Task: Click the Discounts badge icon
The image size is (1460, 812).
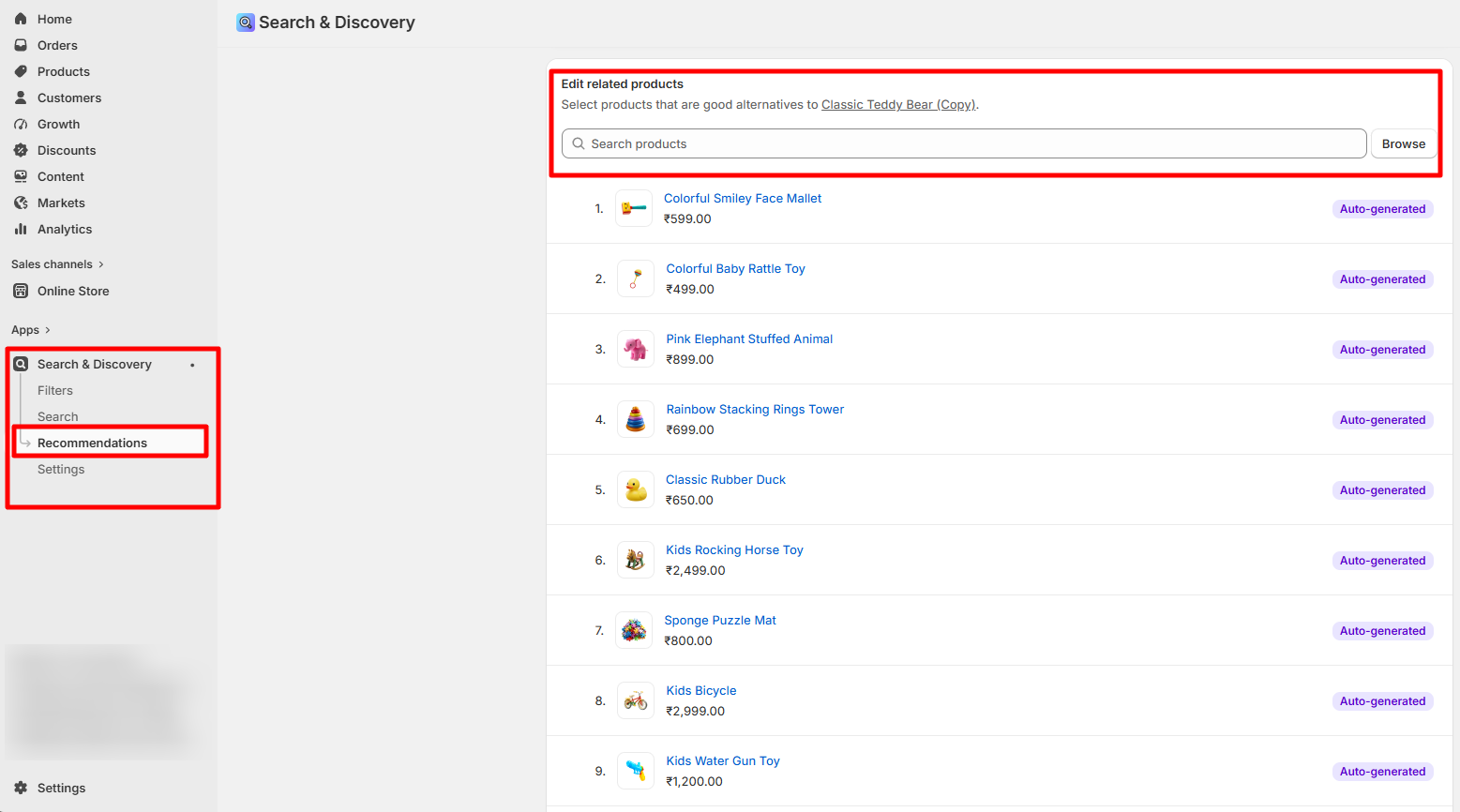Action: pos(21,150)
